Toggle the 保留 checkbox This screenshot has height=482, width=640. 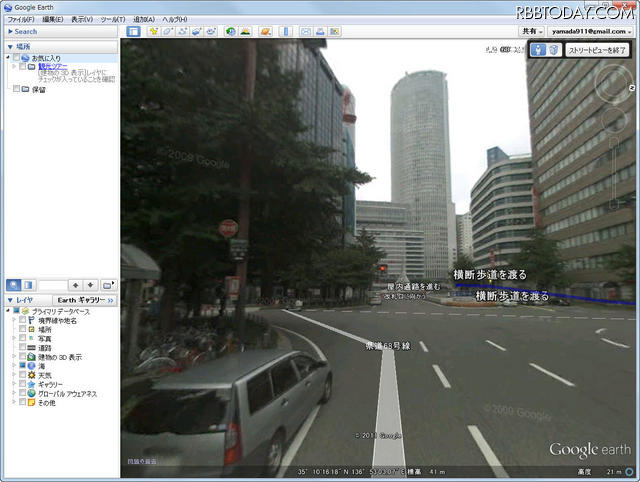click(16, 89)
